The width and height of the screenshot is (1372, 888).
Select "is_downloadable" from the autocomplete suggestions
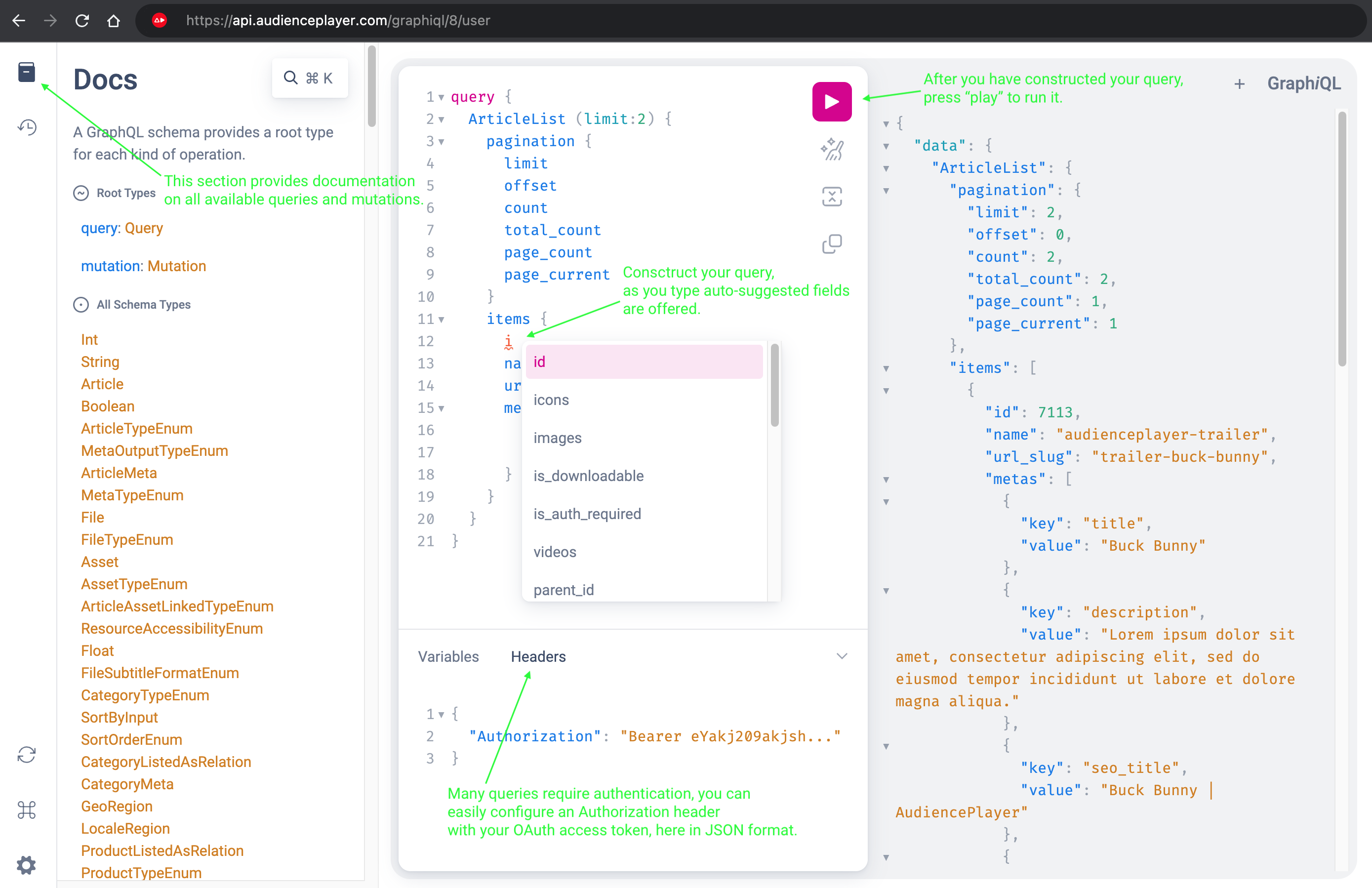[588, 476]
